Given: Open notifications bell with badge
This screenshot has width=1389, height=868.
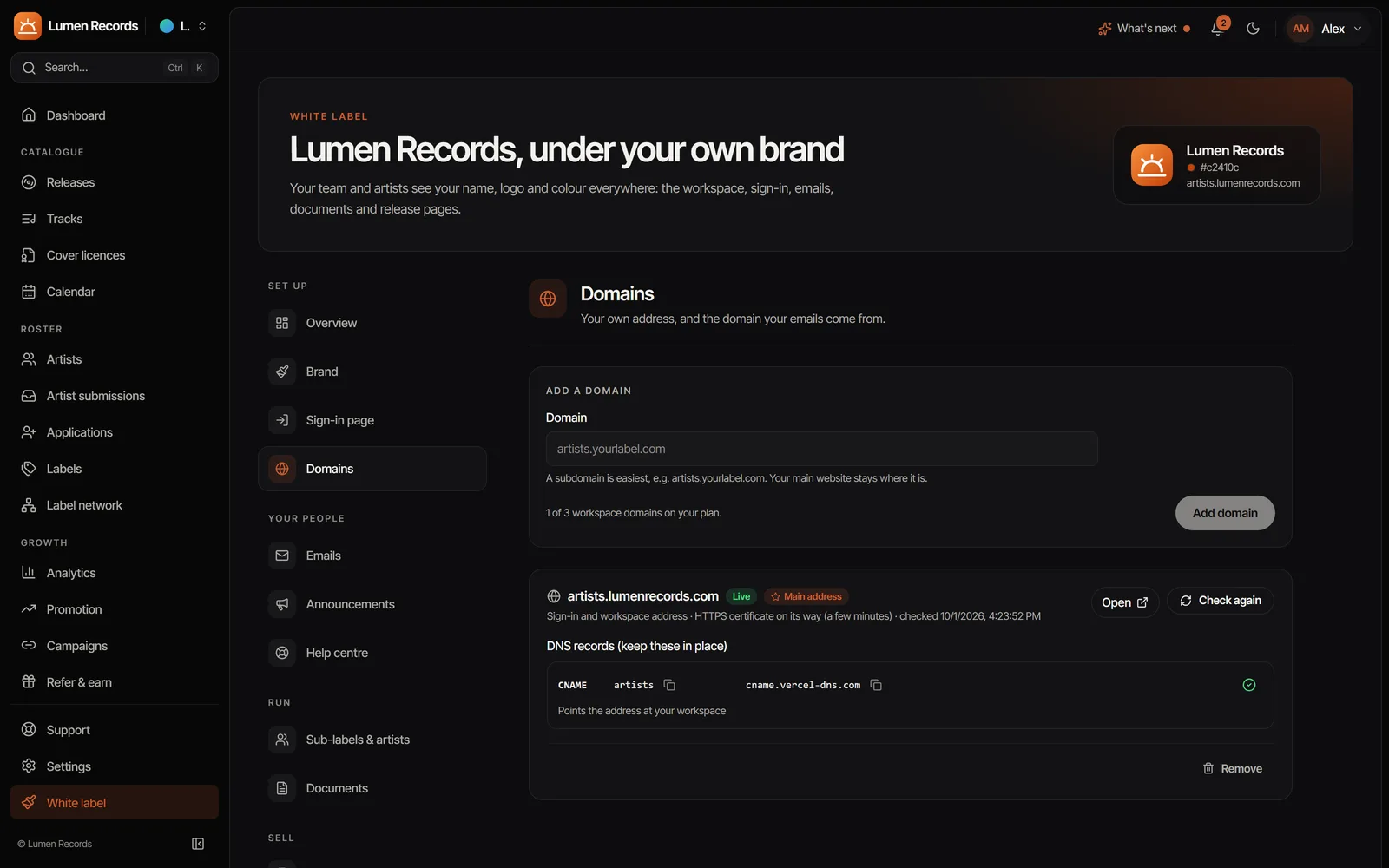Looking at the screenshot, I should (x=1218, y=28).
